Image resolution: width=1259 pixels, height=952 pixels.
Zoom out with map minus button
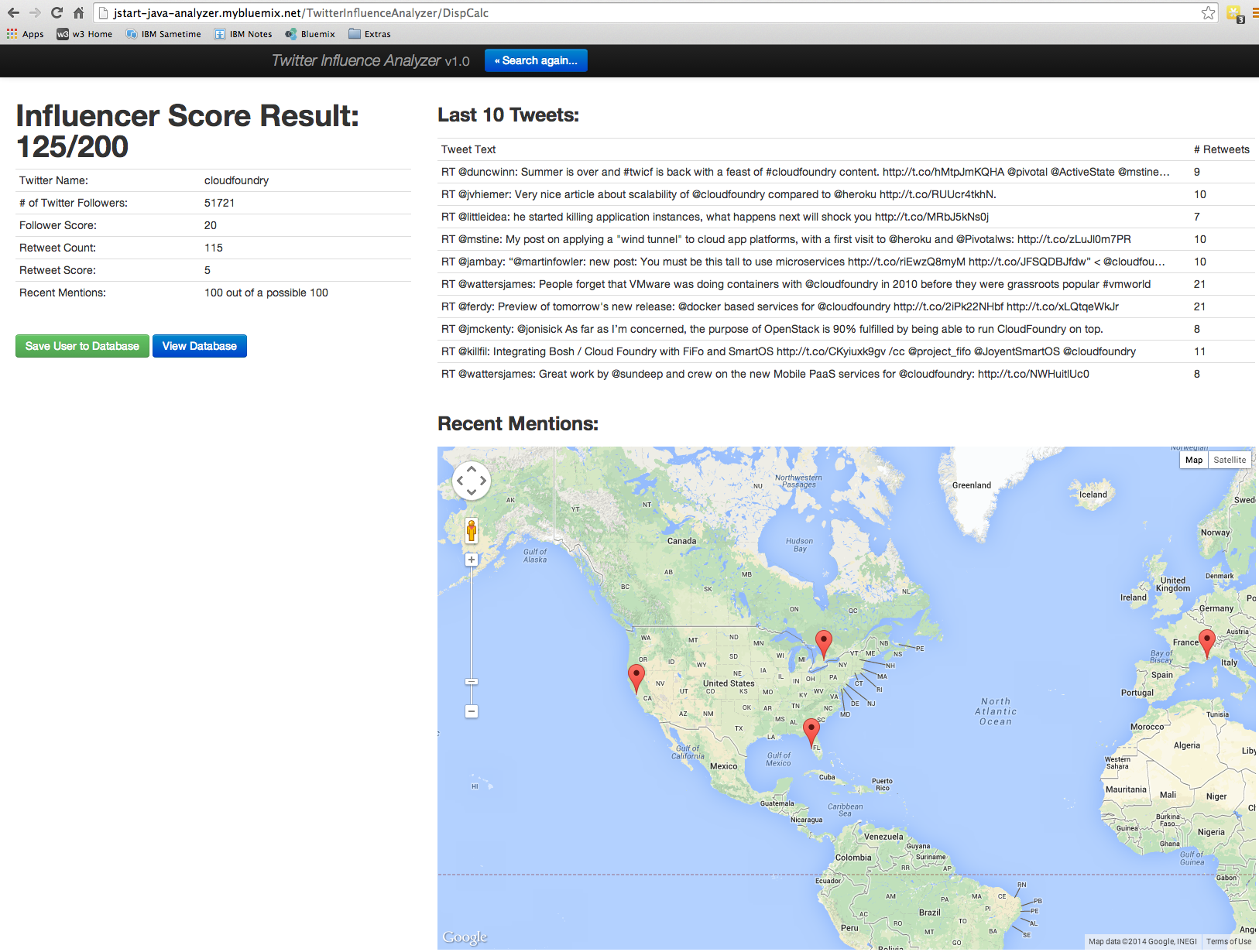point(472,711)
